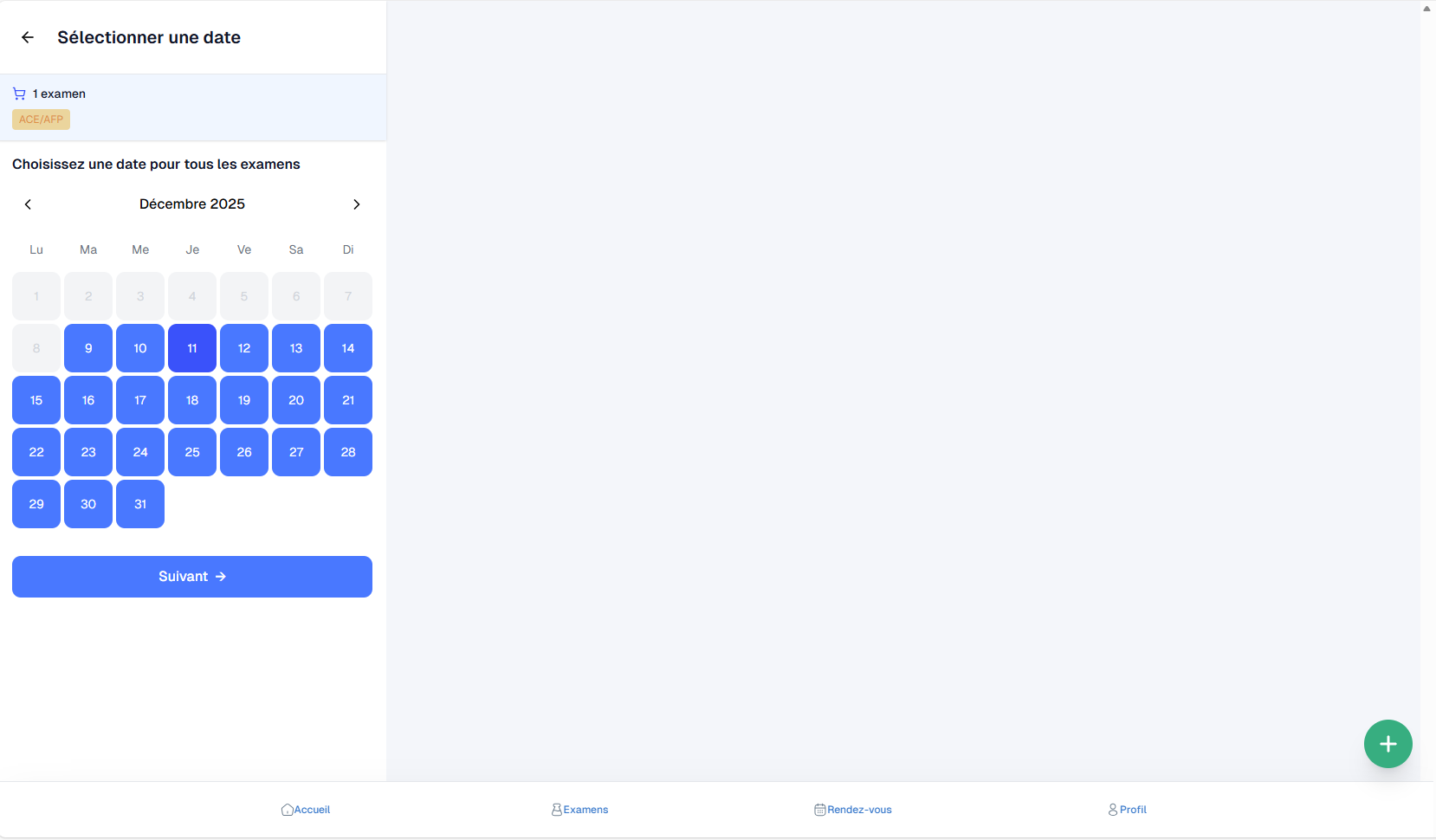This screenshot has height=840, width=1436.
Task: Open the Profil tab
Action: 1127,810
